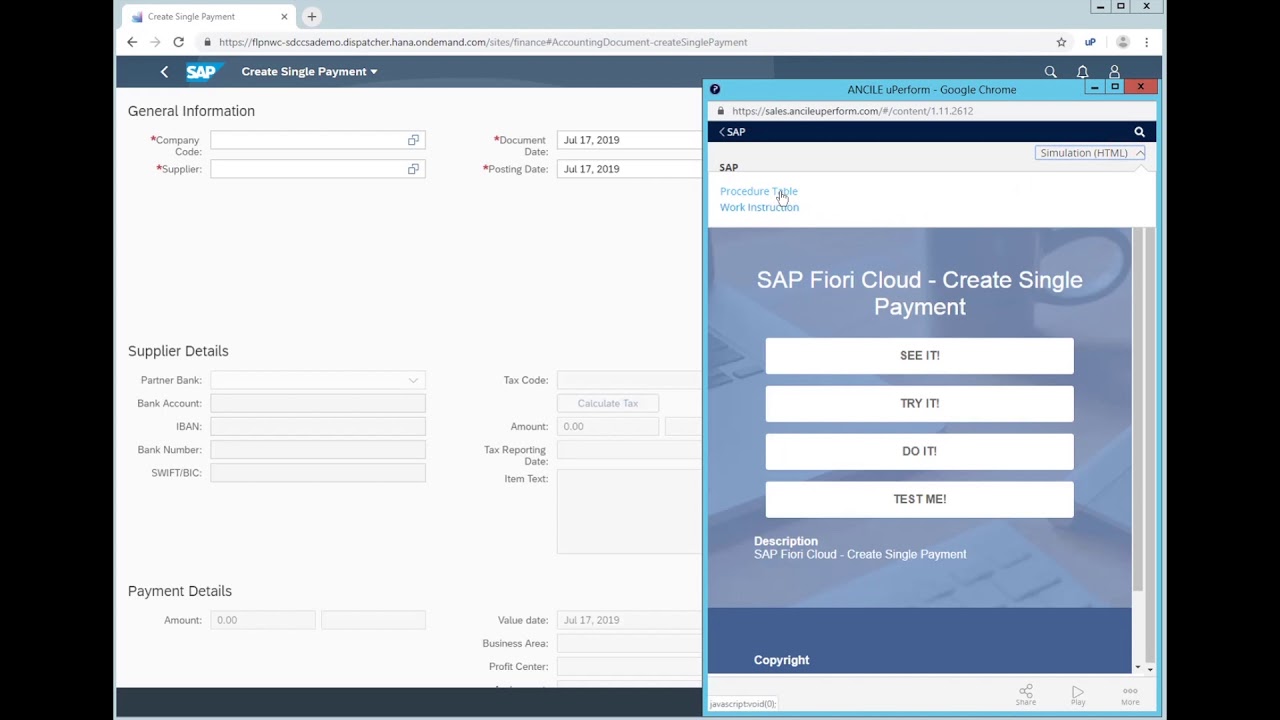Screen dimensions: 1280x720
Task: Click the browser back arrow
Action: 132,42
